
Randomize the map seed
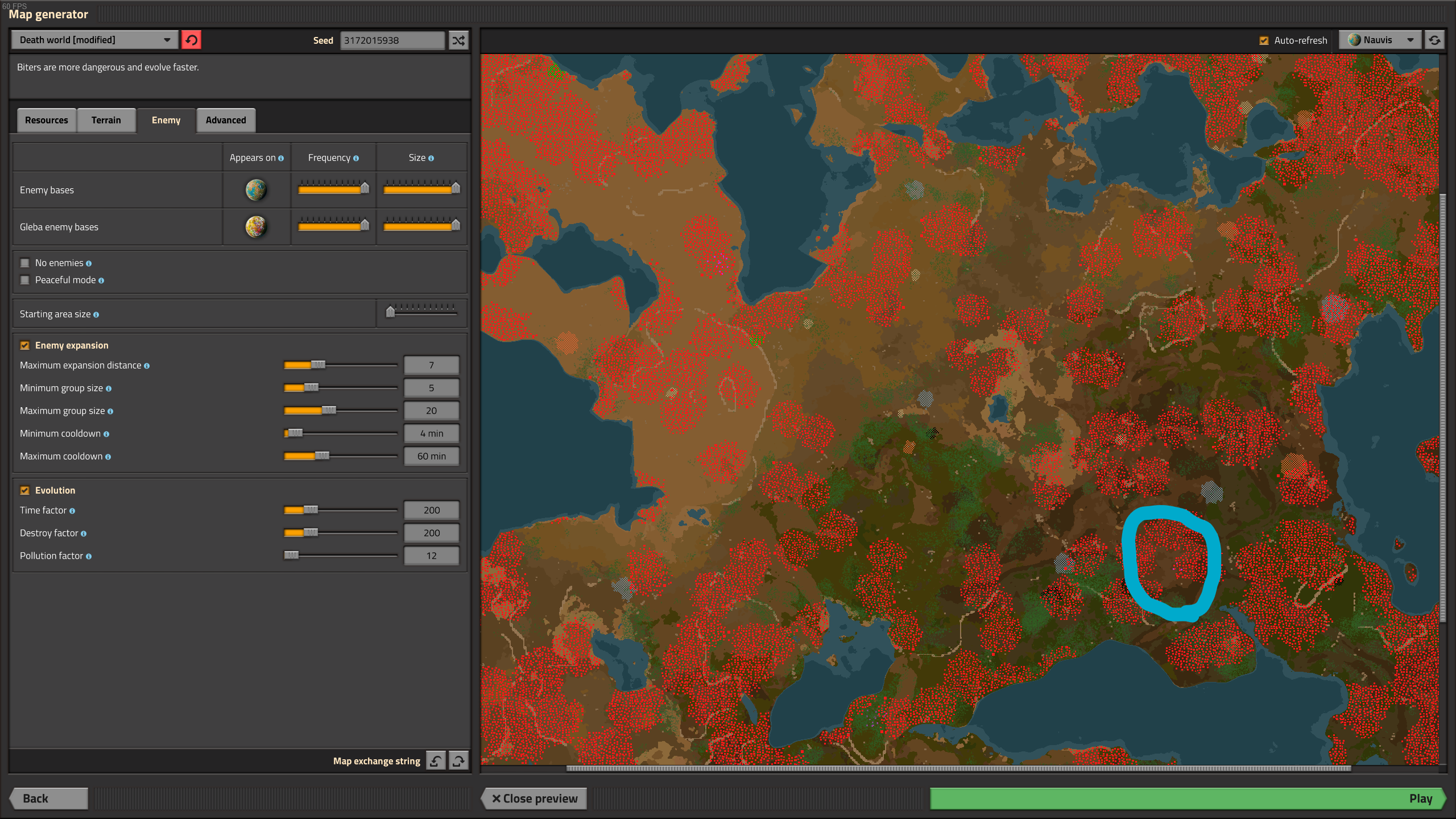(x=458, y=40)
